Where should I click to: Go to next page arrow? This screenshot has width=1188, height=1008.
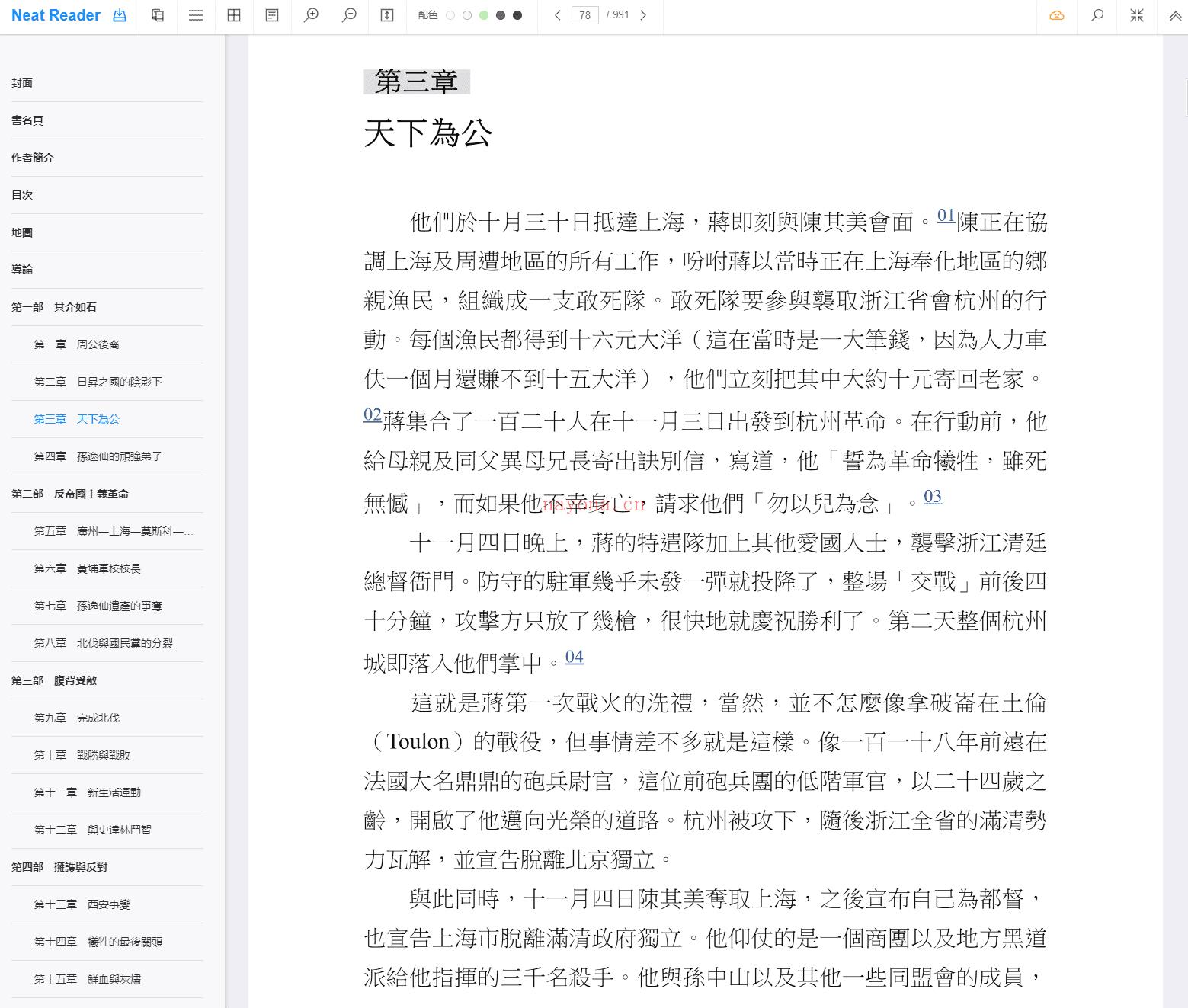pos(643,15)
